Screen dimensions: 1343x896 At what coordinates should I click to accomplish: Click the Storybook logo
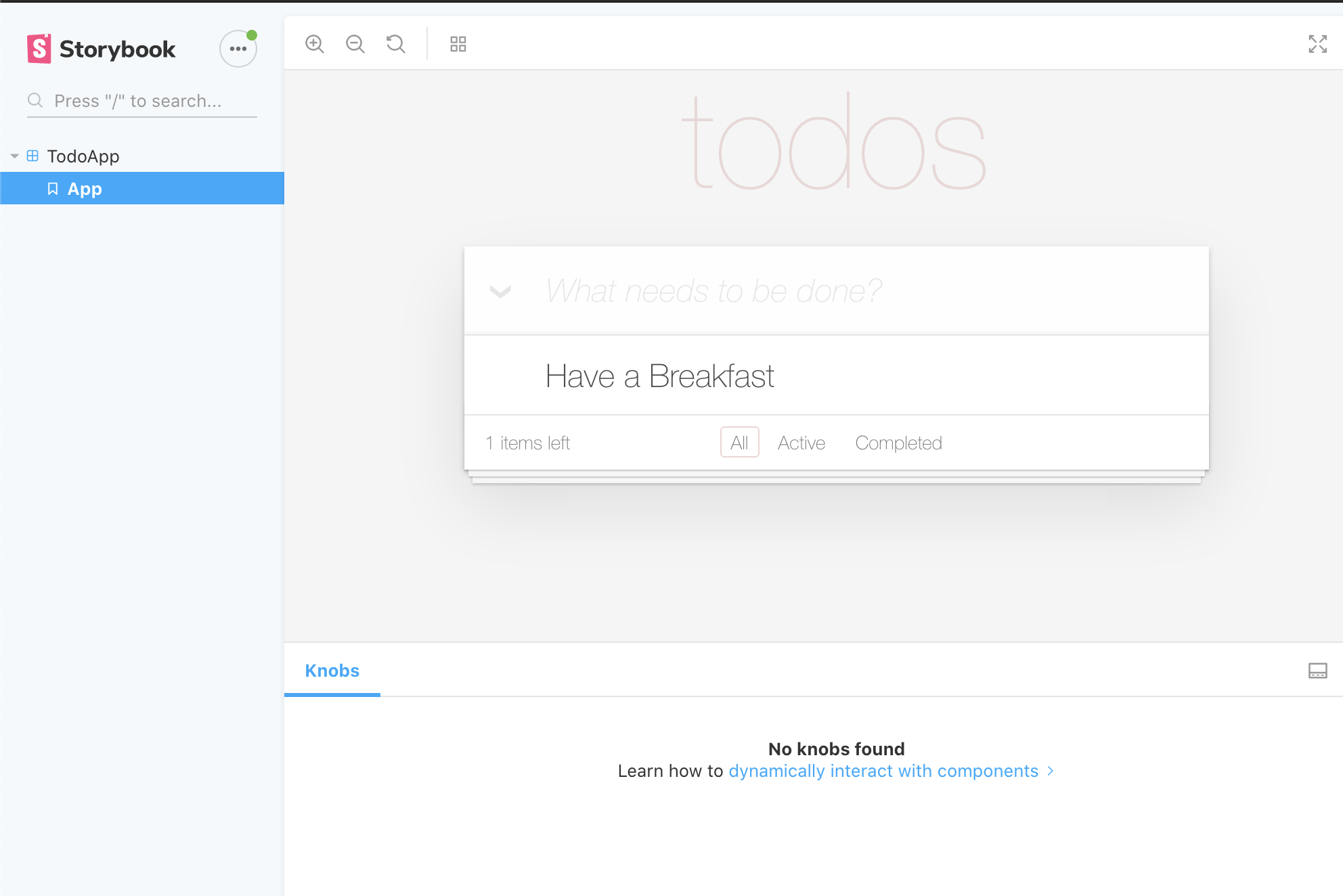tap(102, 49)
